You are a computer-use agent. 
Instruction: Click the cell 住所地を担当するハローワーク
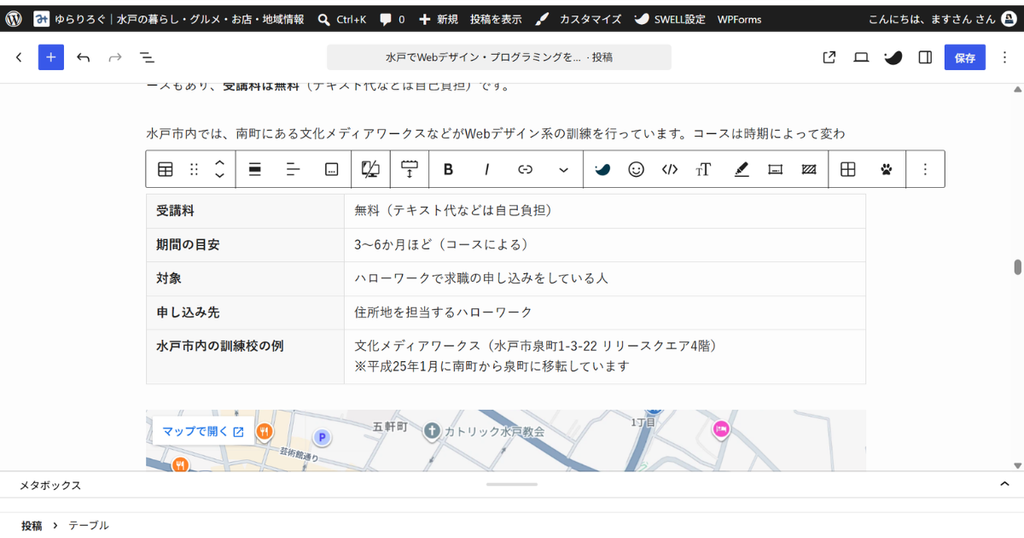point(605,313)
